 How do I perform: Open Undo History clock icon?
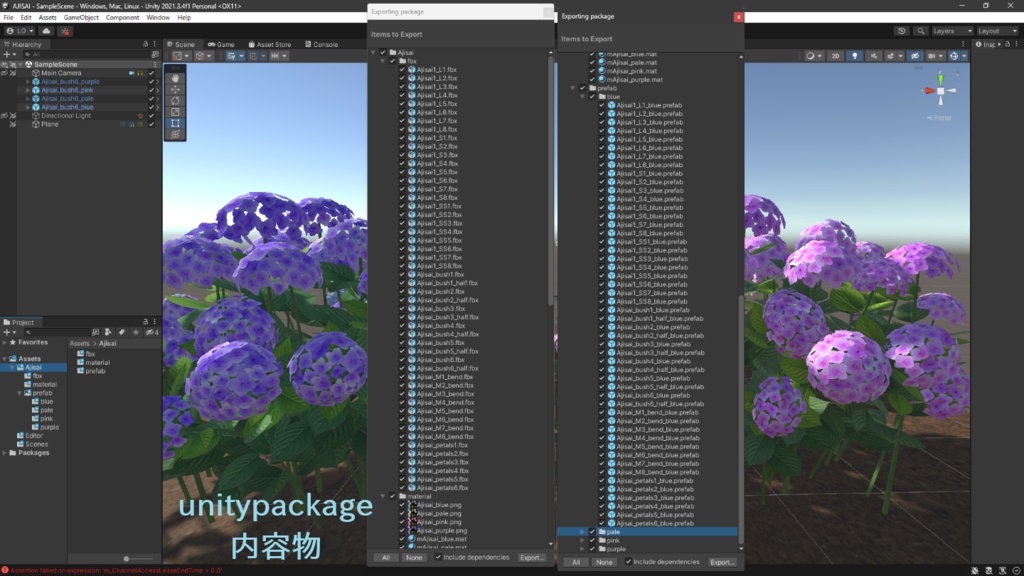point(902,31)
